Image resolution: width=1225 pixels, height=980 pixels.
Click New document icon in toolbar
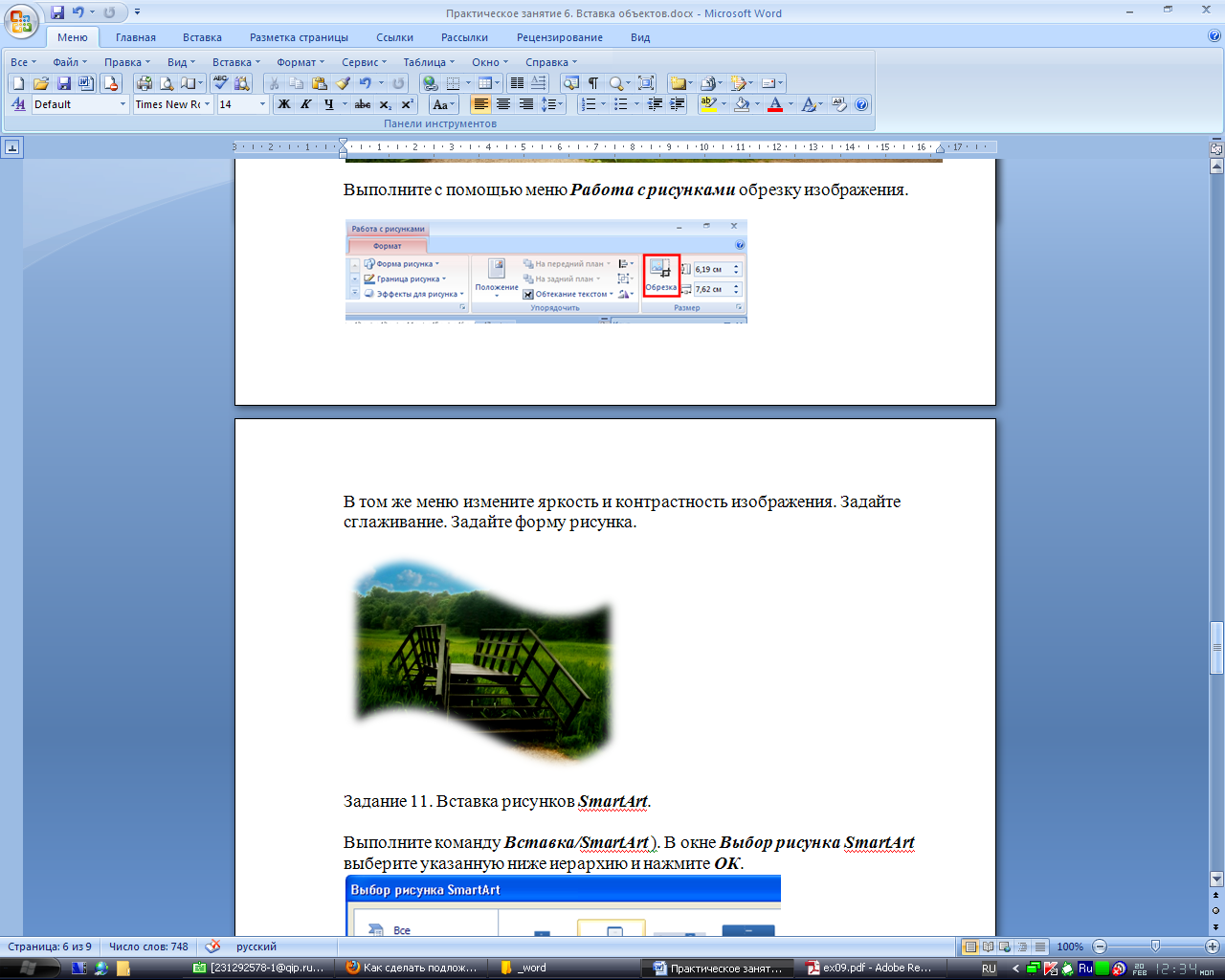(x=17, y=83)
